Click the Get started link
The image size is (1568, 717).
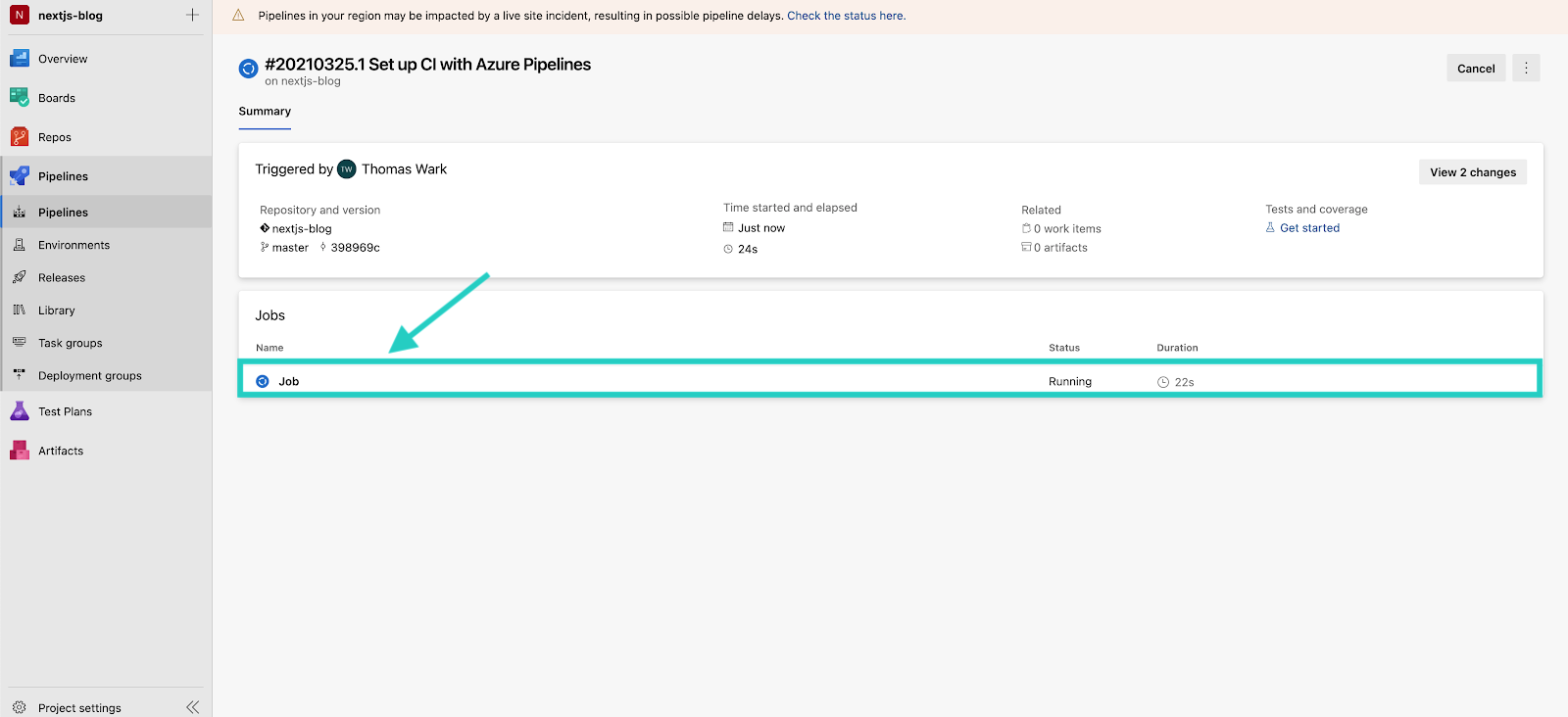pos(1309,227)
